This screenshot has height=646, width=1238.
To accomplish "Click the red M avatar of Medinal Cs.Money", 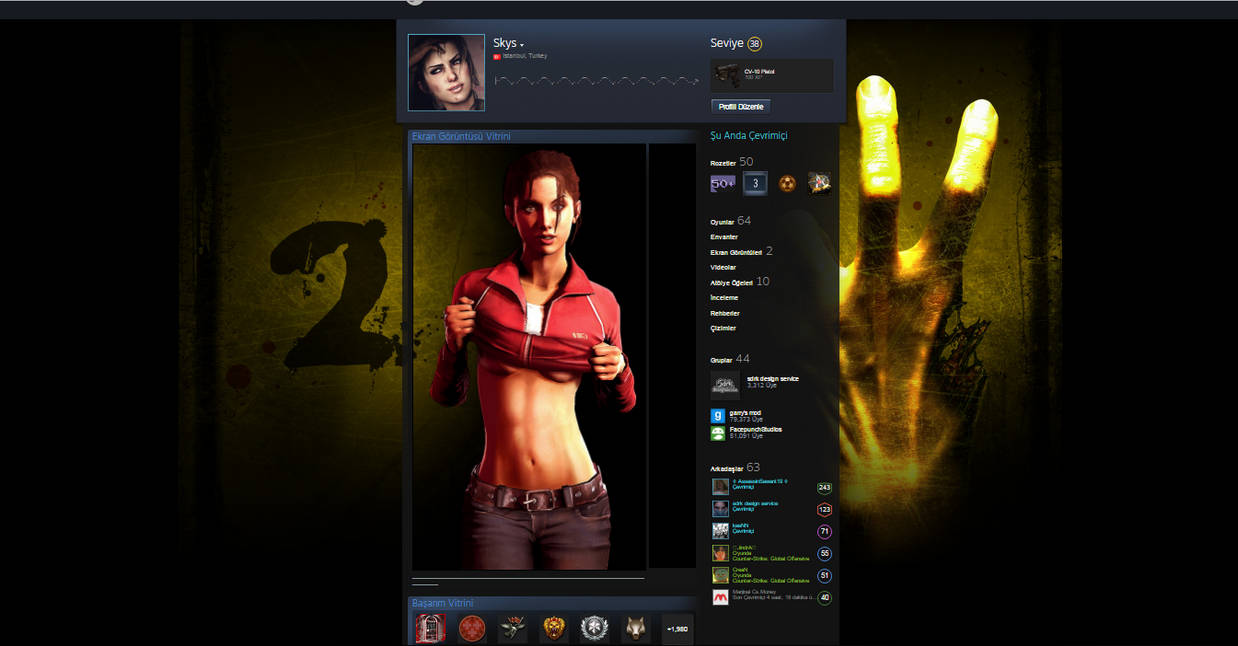I will click(720, 597).
